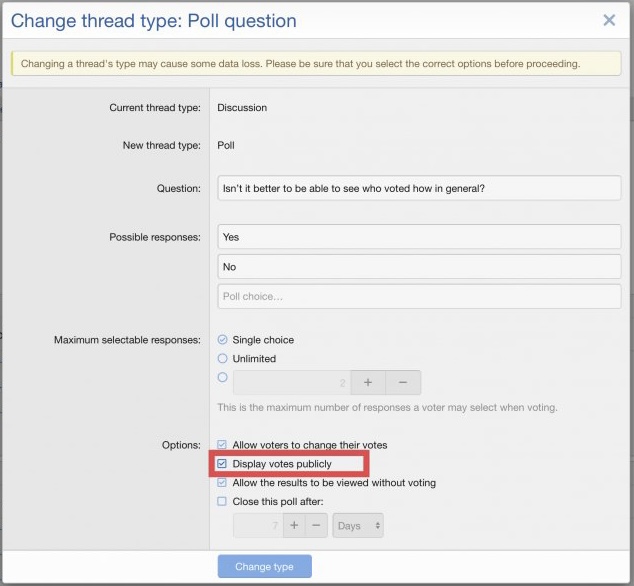
Task: Click the 'No' poll response field
Action: tap(419, 267)
